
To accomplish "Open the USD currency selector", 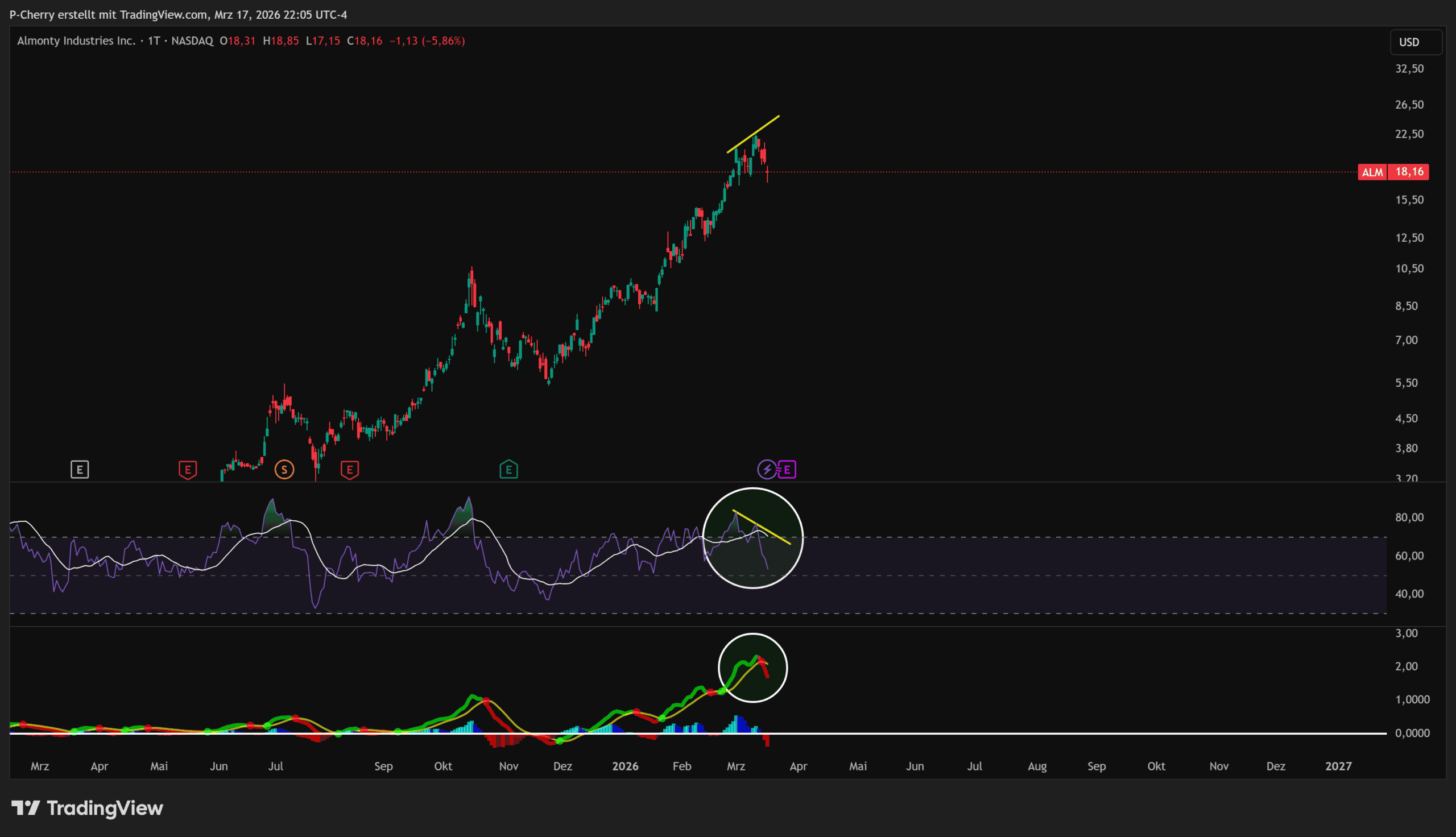I will point(1415,42).
